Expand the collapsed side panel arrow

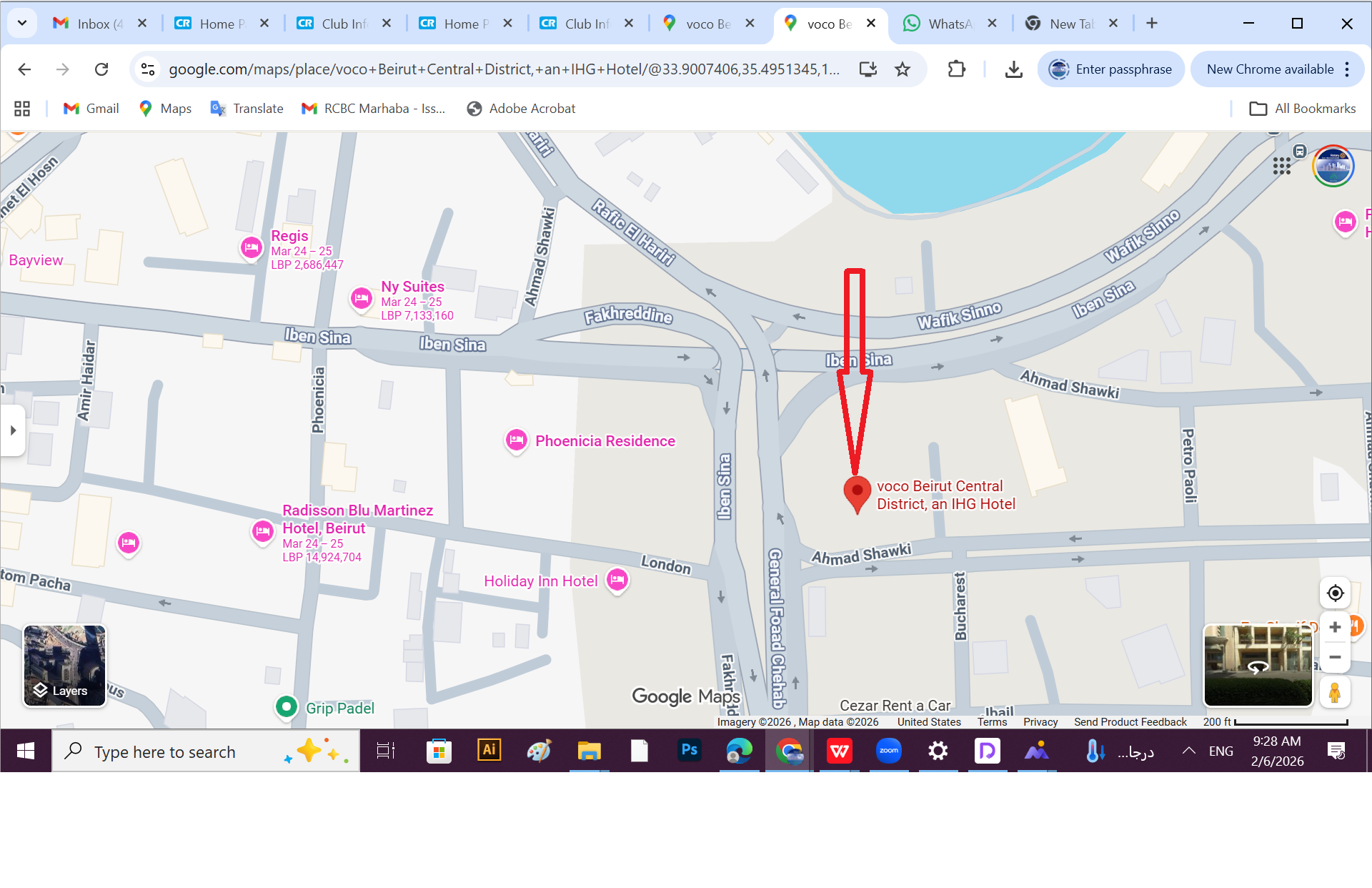(13, 430)
